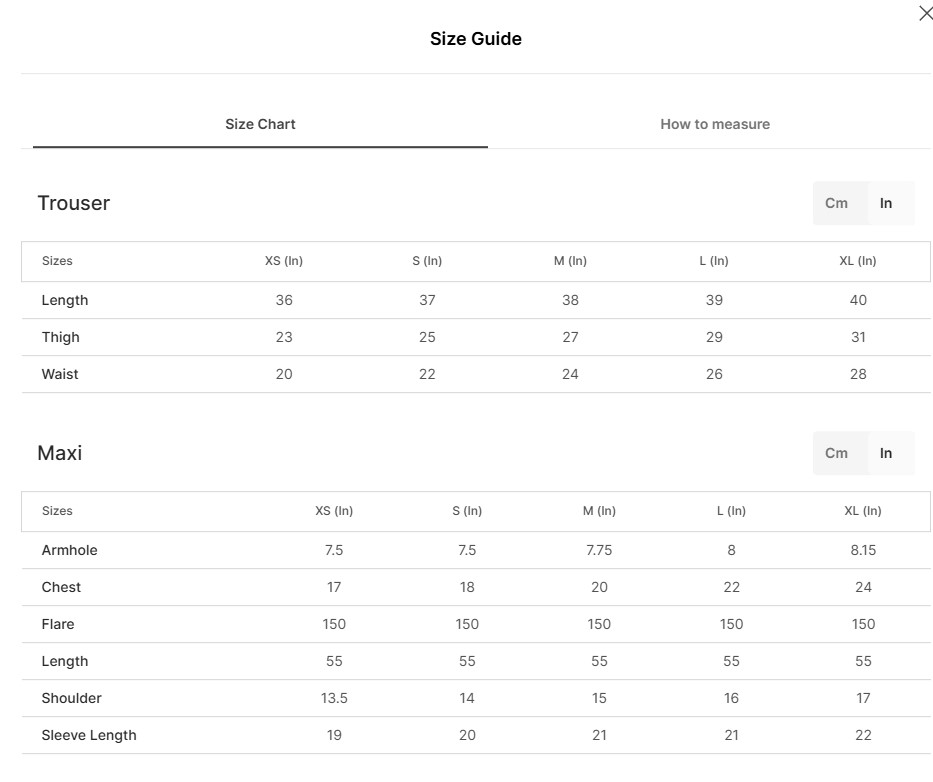Click the Maxi section heading

coord(59,453)
